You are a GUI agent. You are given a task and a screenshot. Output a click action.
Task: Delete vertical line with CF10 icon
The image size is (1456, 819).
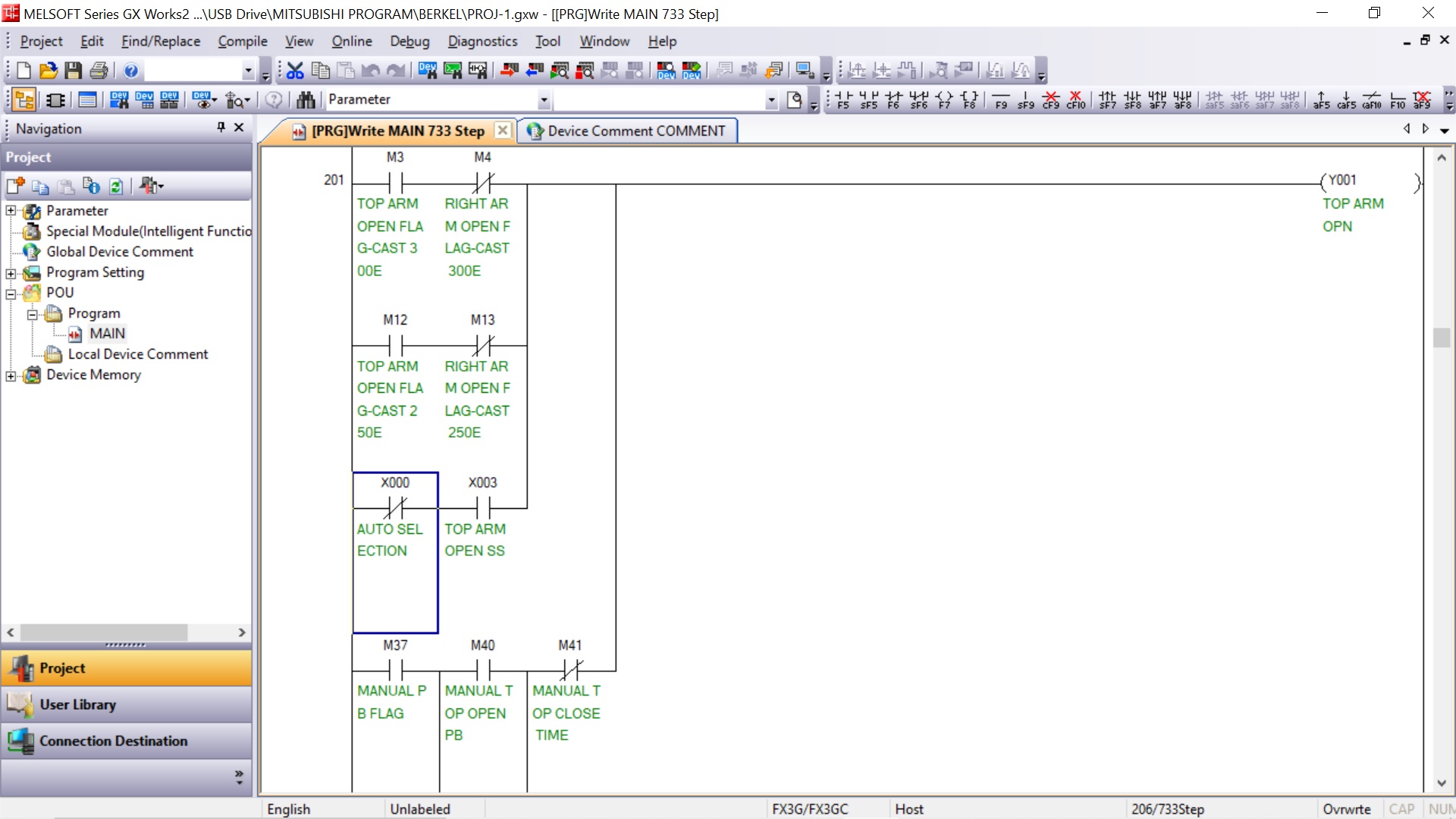pyautogui.click(x=1075, y=99)
